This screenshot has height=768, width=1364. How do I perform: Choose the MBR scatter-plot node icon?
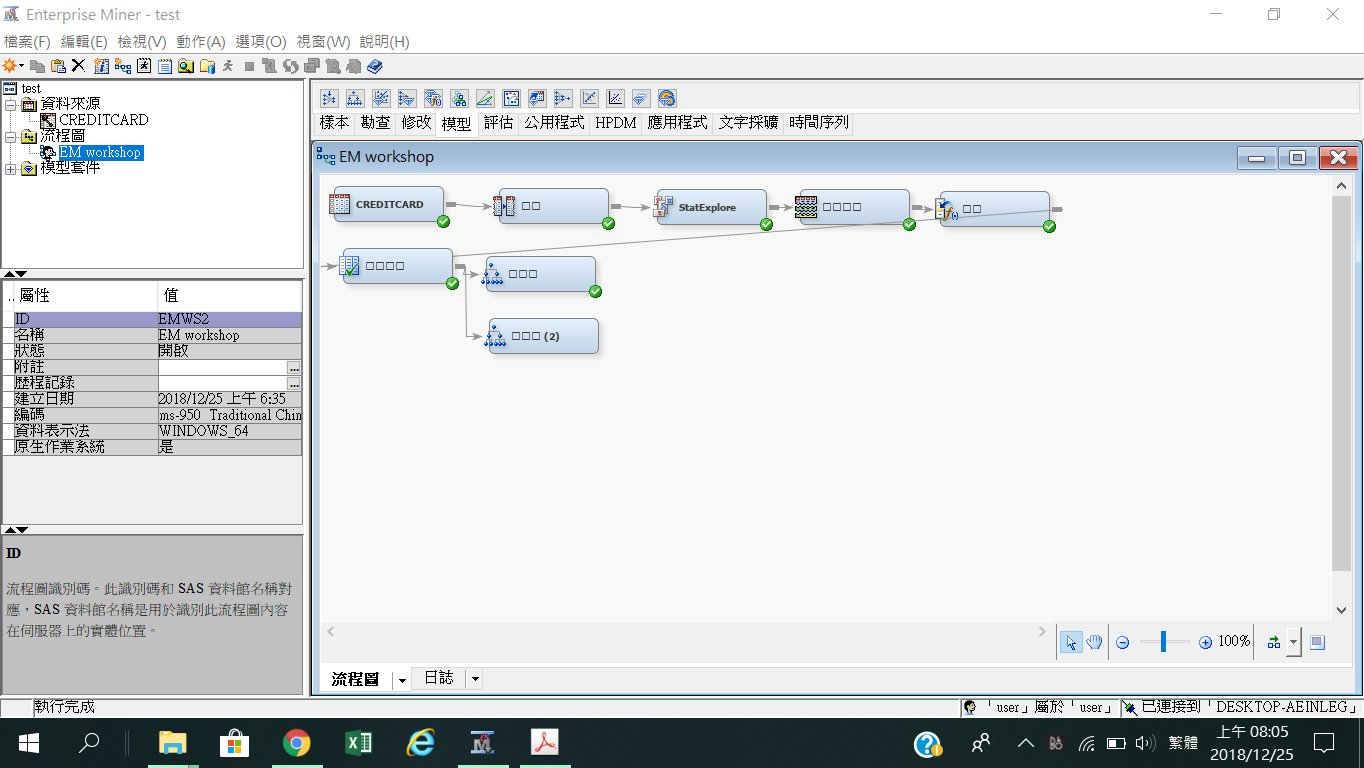click(511, 98)
